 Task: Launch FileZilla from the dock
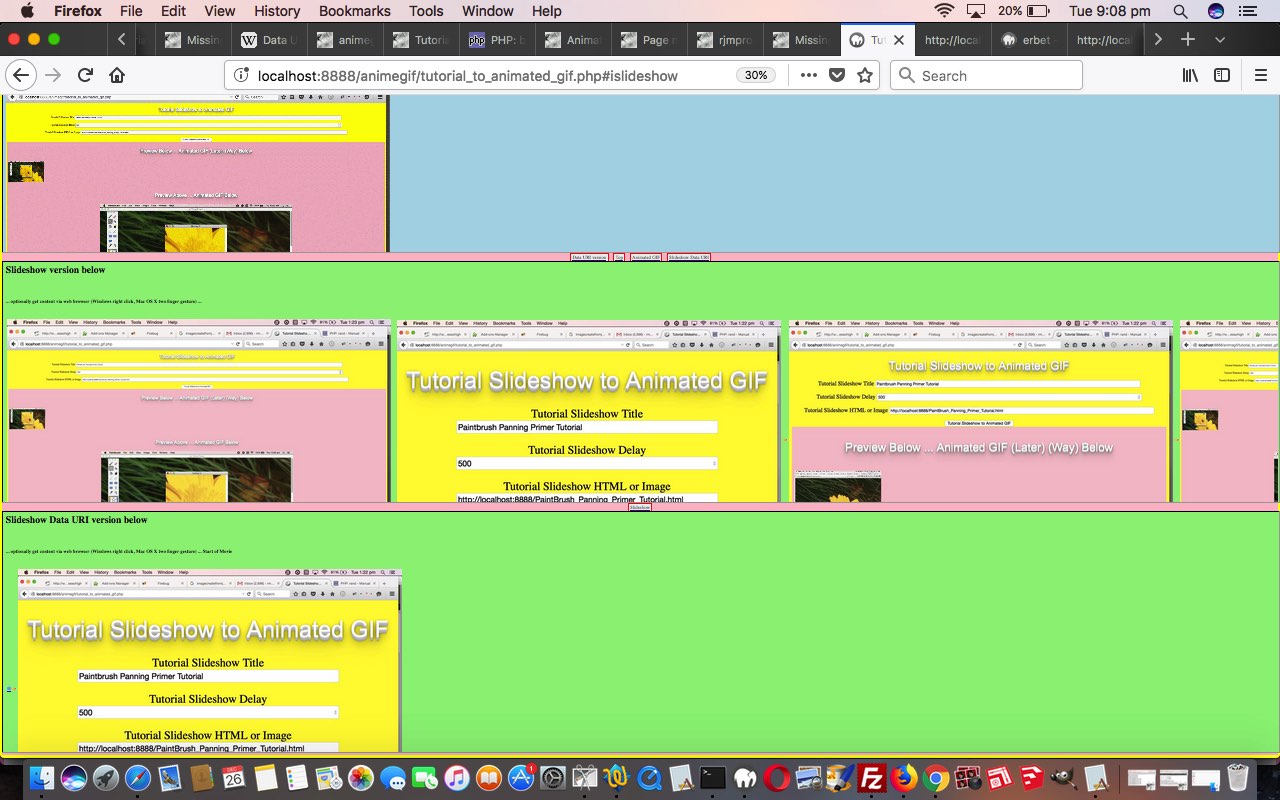[871, 778]
